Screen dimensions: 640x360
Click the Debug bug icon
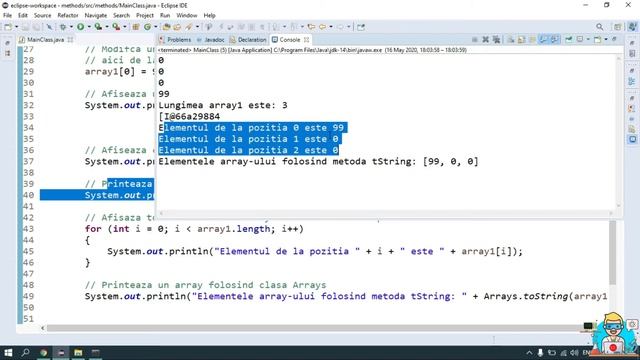[63, 27]
